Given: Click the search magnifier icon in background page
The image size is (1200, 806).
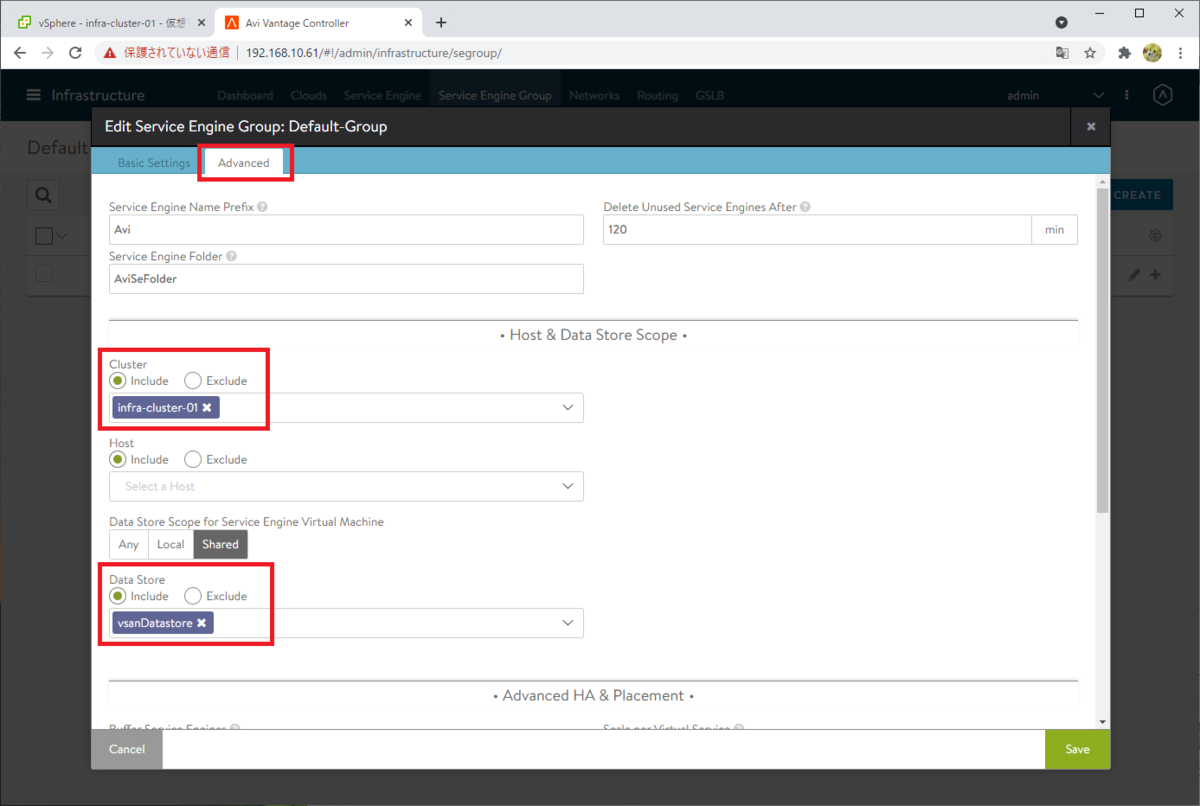Looking at the screenshot, I should pos(43,195).
